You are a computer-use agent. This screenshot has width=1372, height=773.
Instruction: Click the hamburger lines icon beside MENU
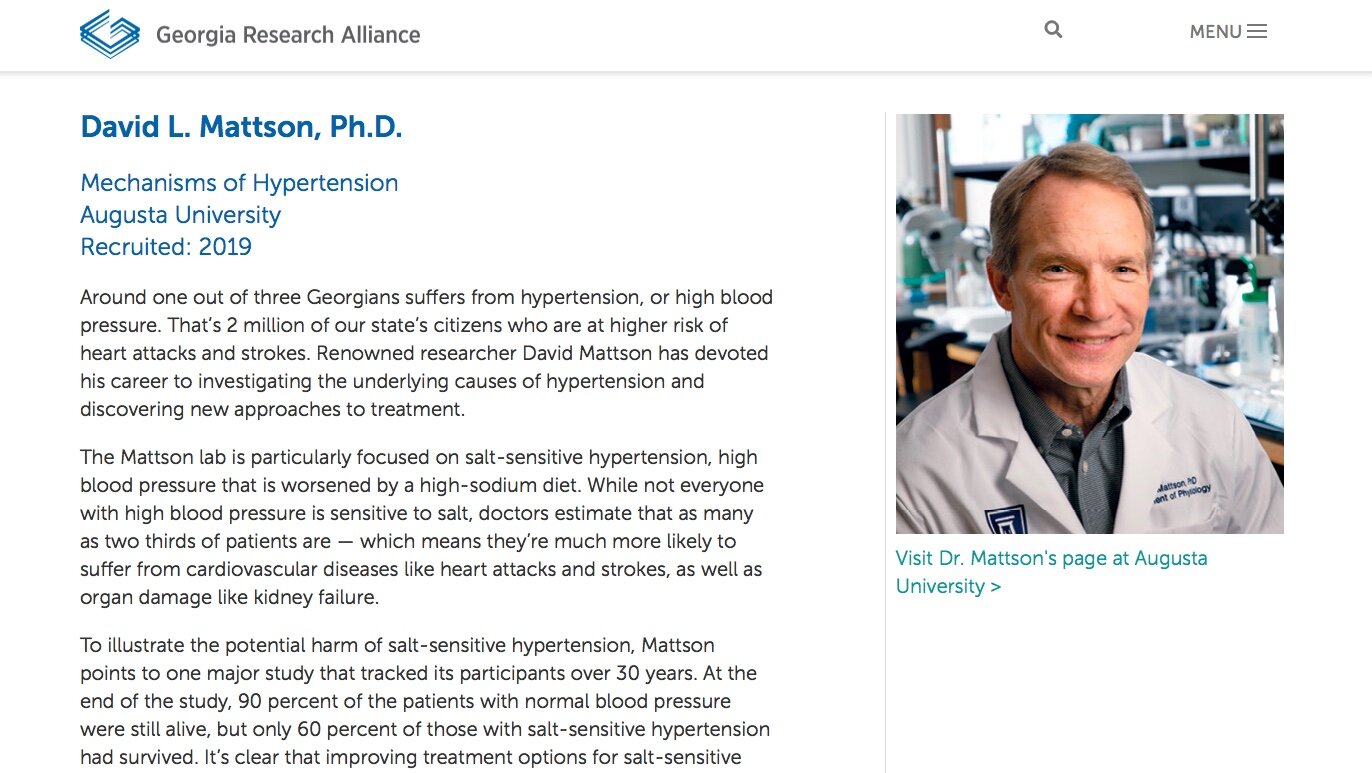(x=1257, y=31)
